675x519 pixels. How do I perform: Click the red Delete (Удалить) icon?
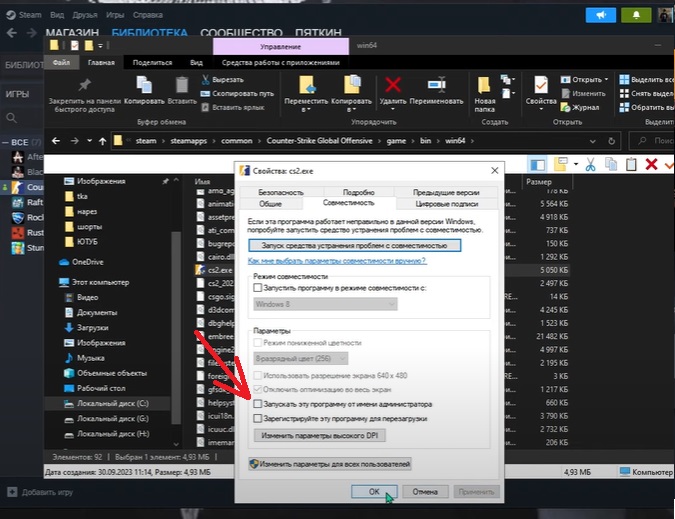point(393,85)
